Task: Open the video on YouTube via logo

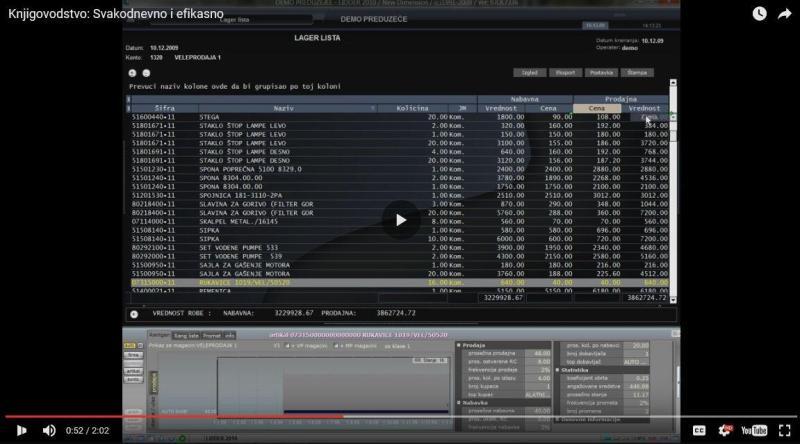Action: pos(754,431)
